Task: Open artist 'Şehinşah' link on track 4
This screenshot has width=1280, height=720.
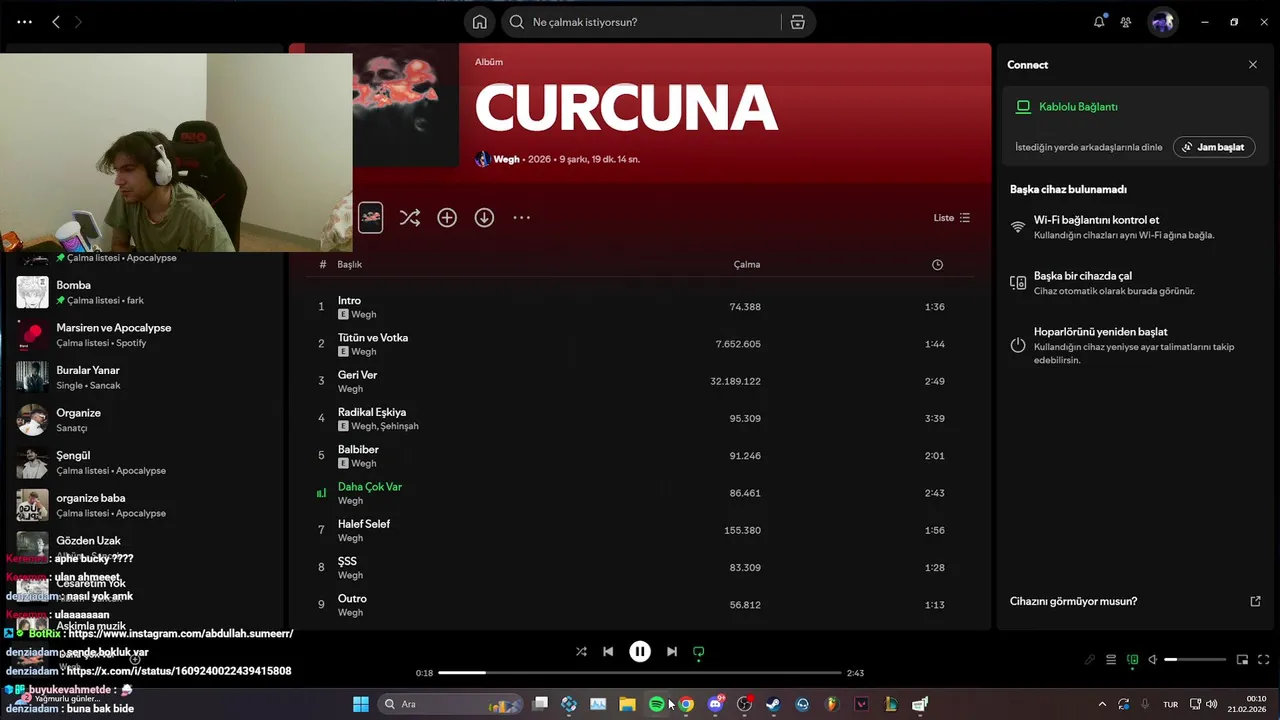Action: tap(399, 426)
